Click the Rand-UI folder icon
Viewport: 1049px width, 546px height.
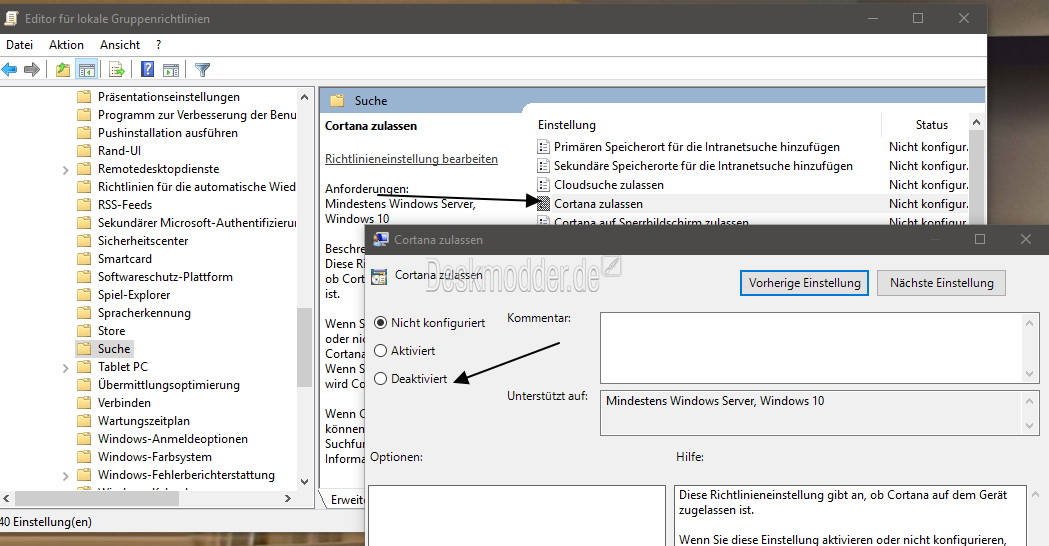tap(84, 151)
